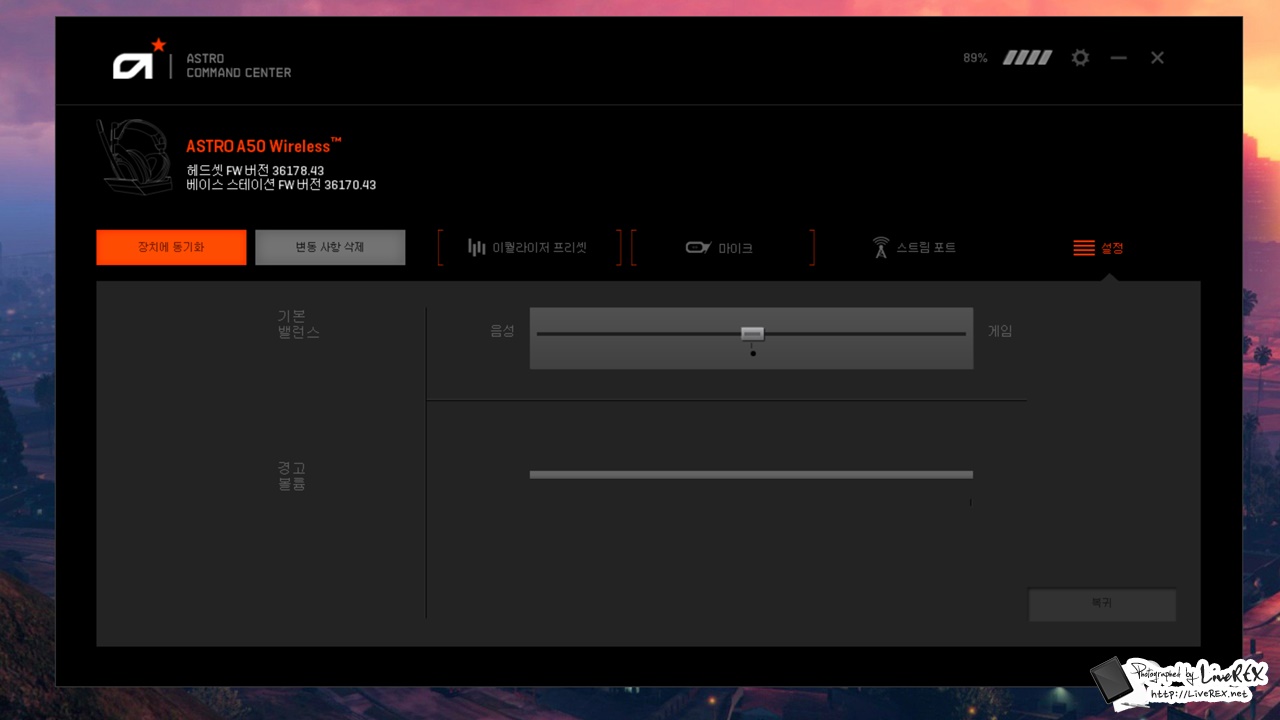
Task: Click the 변동 사항 삭제 button
Action: click(330, 247)
